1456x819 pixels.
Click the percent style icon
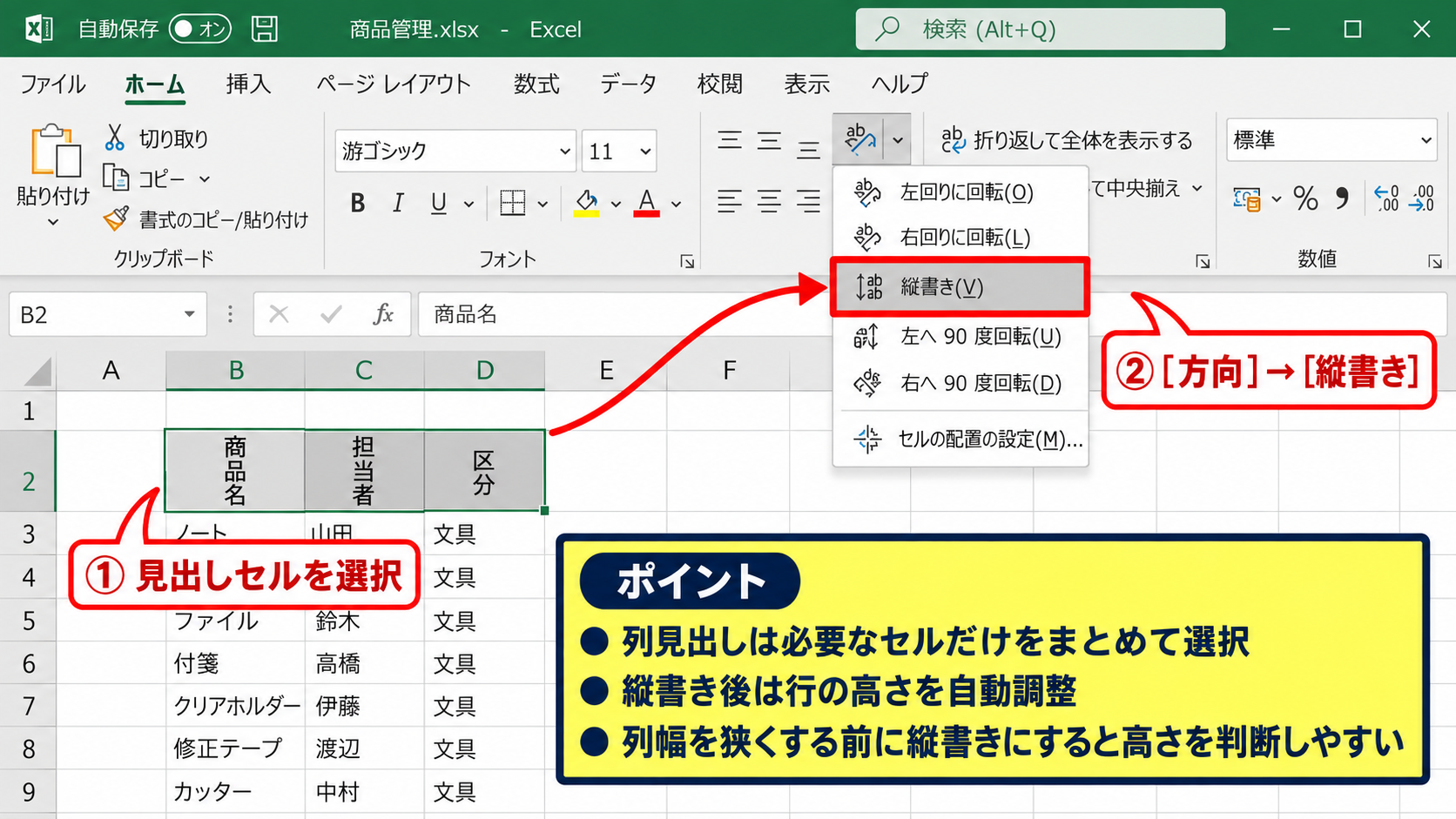point(1305,199)
